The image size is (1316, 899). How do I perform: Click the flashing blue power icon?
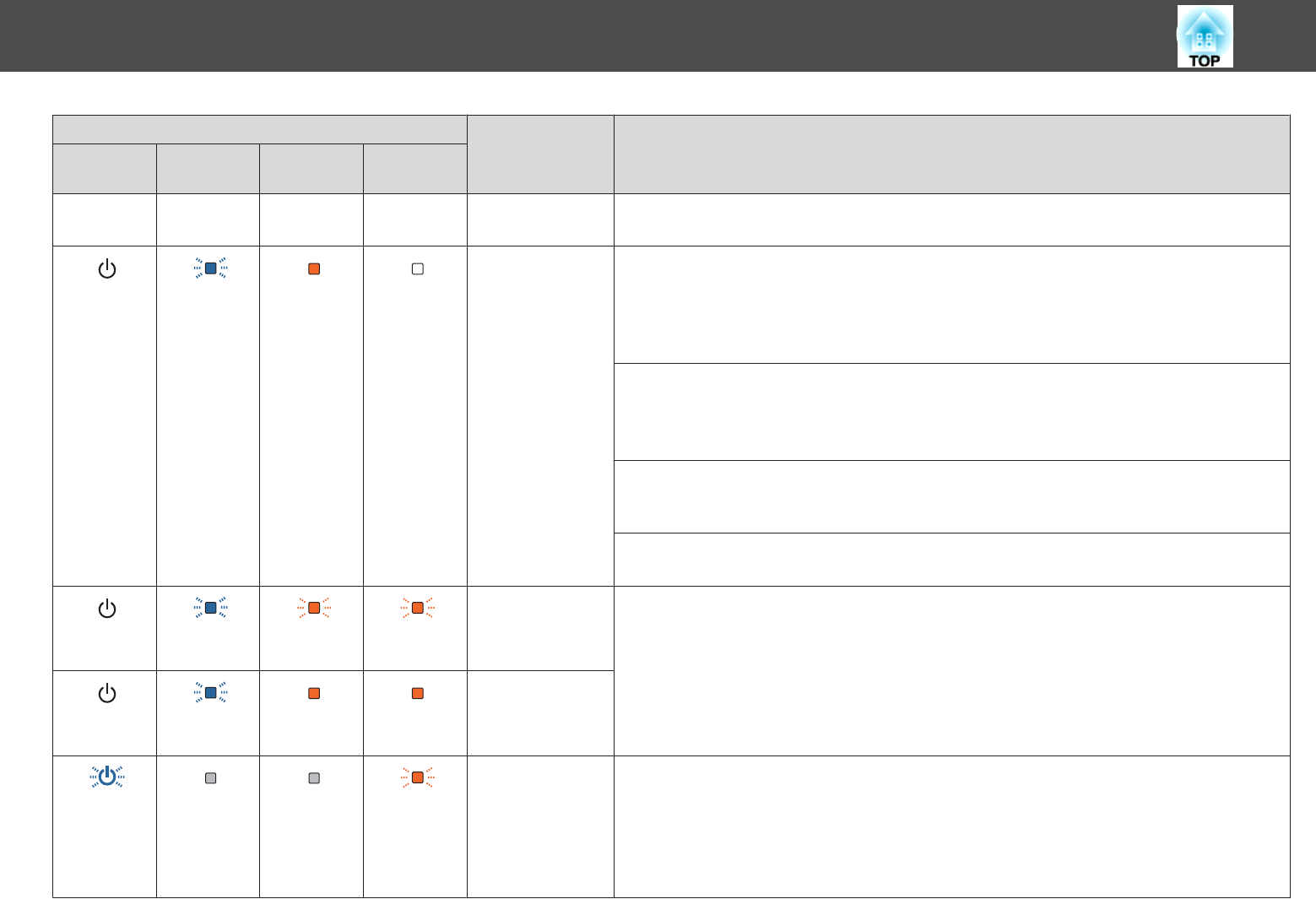tap(107, 777)
